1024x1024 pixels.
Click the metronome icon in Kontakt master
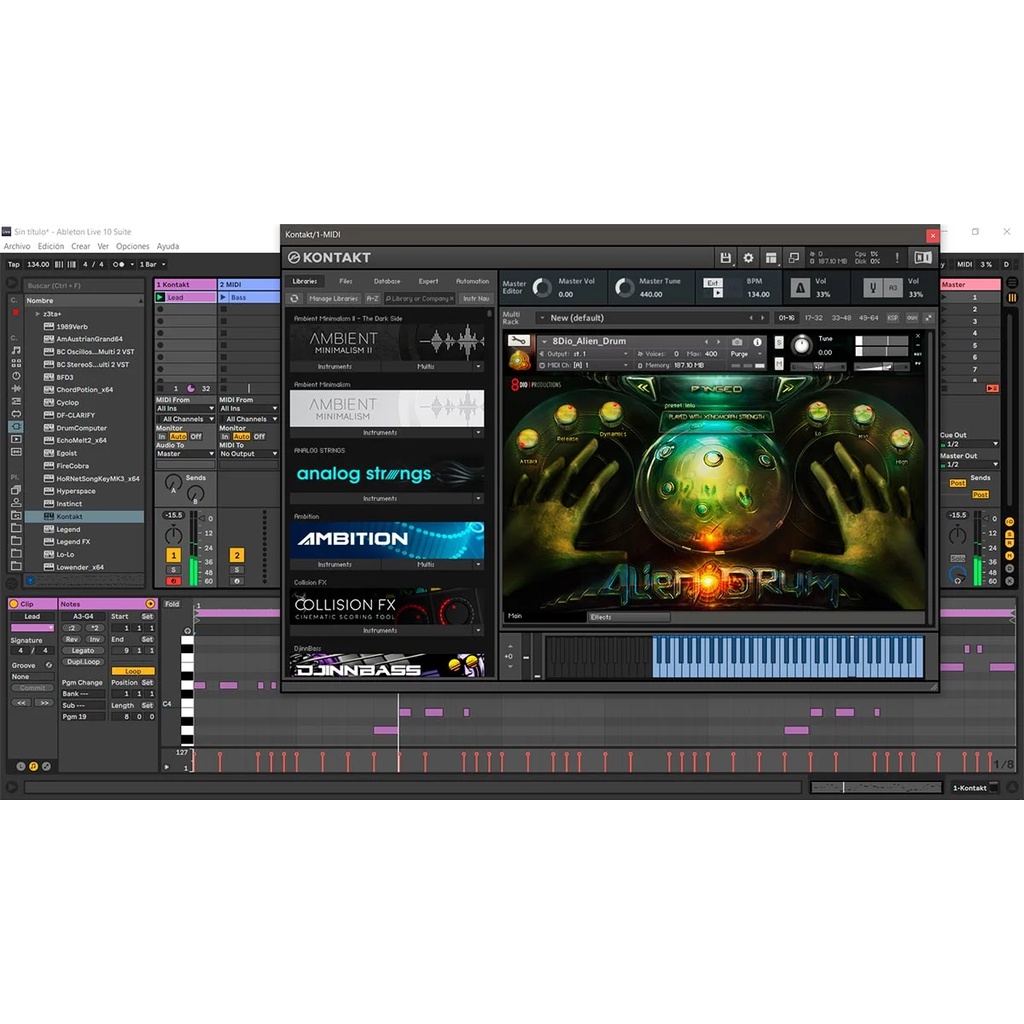click(800, 287)
